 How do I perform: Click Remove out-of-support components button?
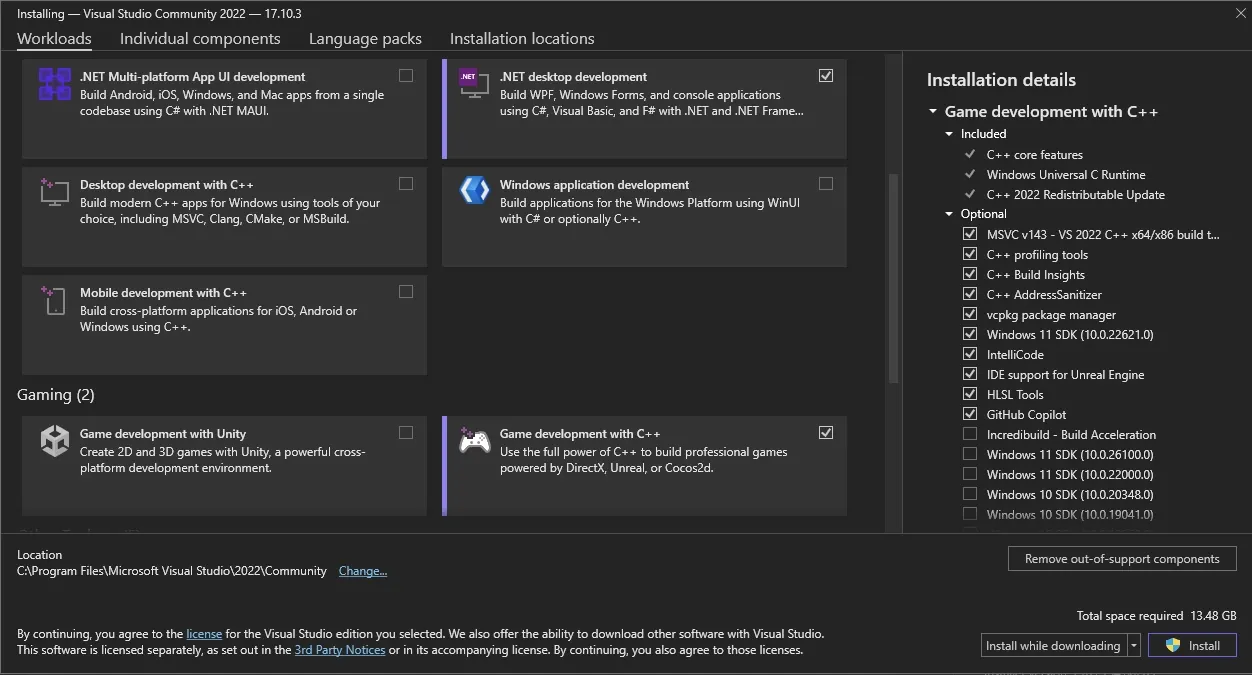coord(1122,559)
